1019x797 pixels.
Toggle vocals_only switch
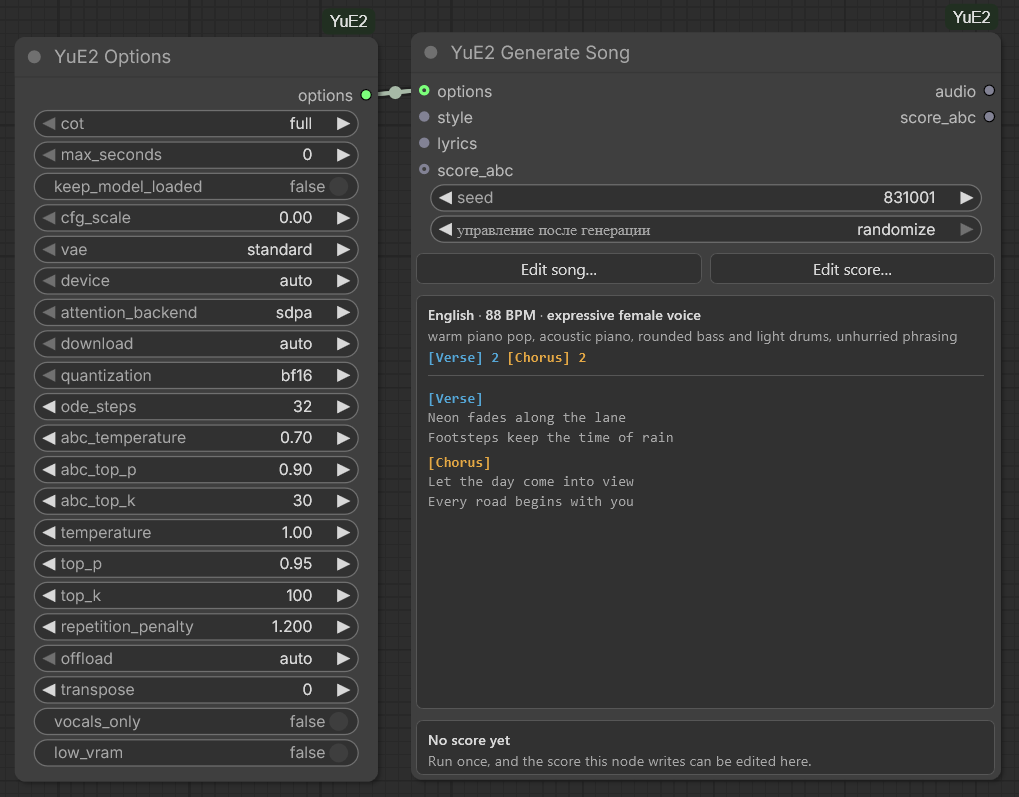click(x=338, y=722)
